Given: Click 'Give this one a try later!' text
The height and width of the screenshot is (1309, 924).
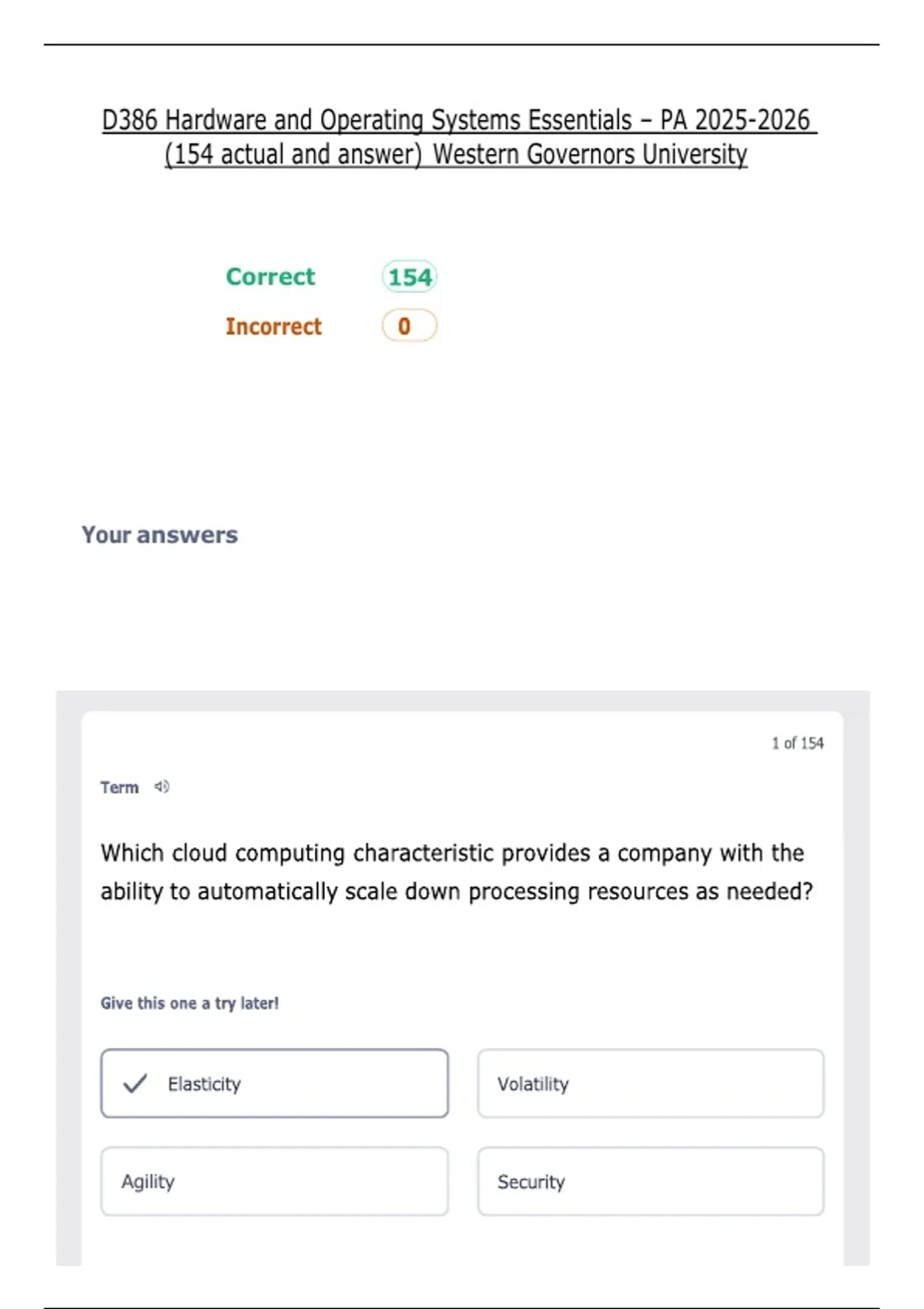Looking at the screenshot, I should (x=189, y=1003).
